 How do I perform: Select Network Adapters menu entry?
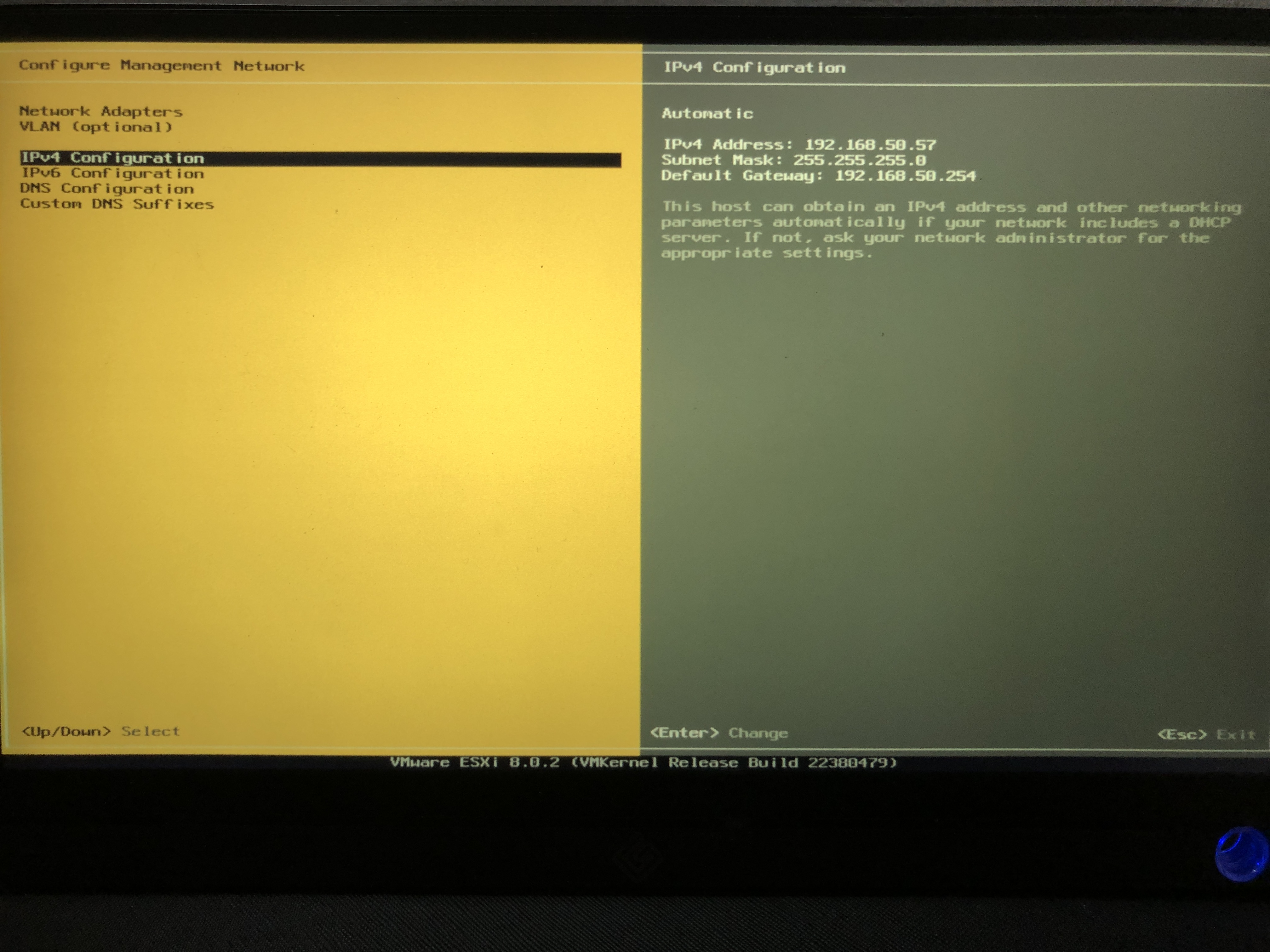click(101, 111)
